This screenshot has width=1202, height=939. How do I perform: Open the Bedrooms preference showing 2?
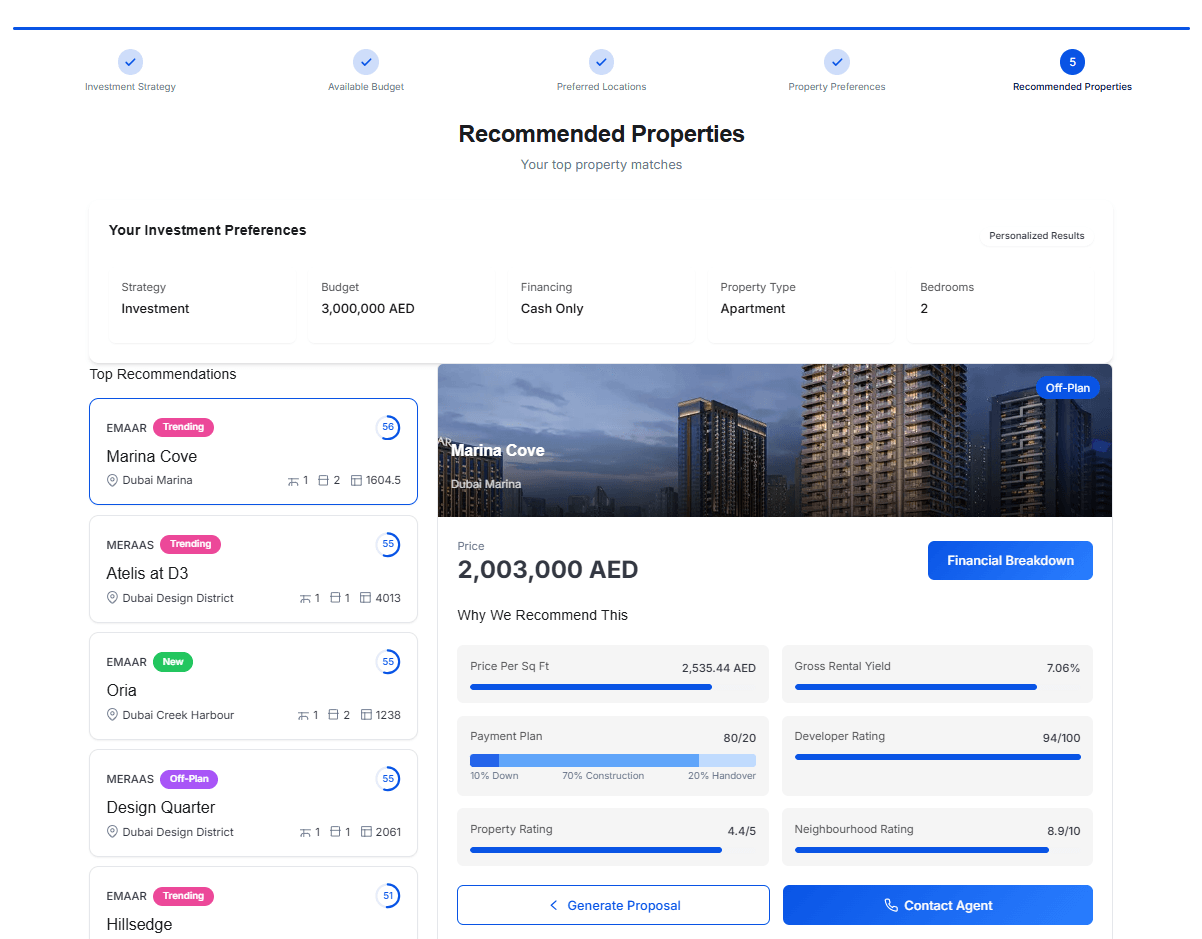[1000, 299]
